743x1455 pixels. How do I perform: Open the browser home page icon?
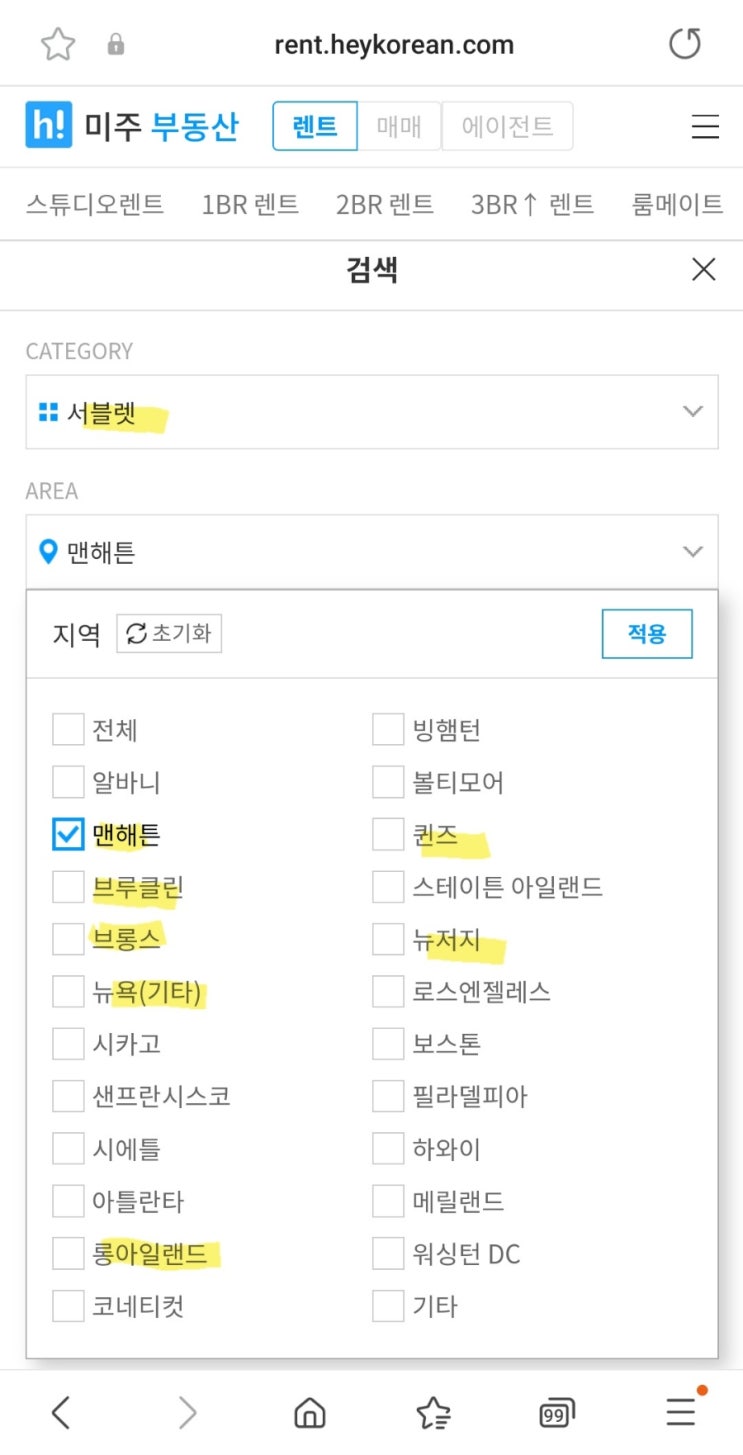pyautogui.click(x=310, y=1412)
